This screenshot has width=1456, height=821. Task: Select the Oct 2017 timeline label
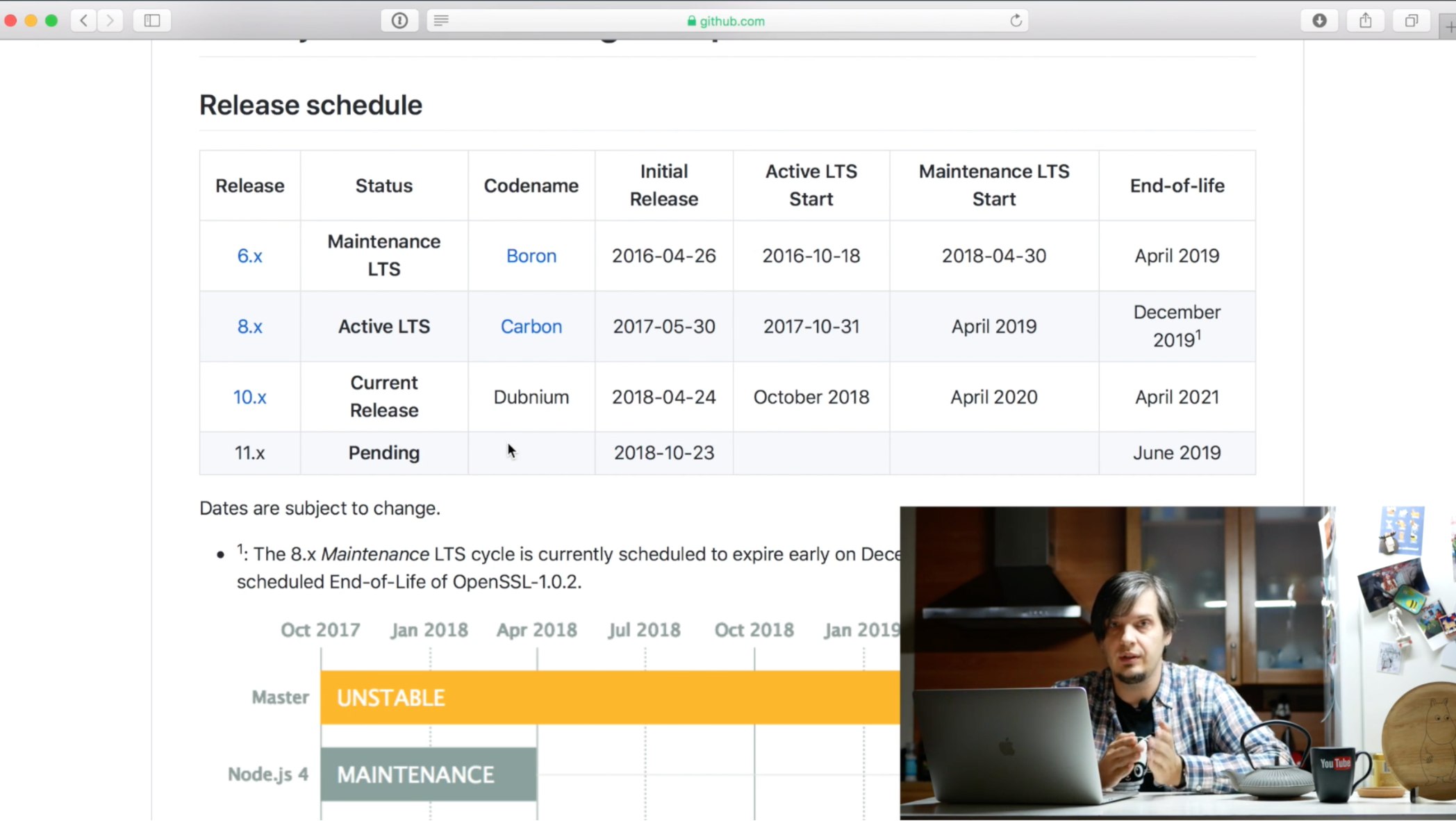click(x=320, y=630)
